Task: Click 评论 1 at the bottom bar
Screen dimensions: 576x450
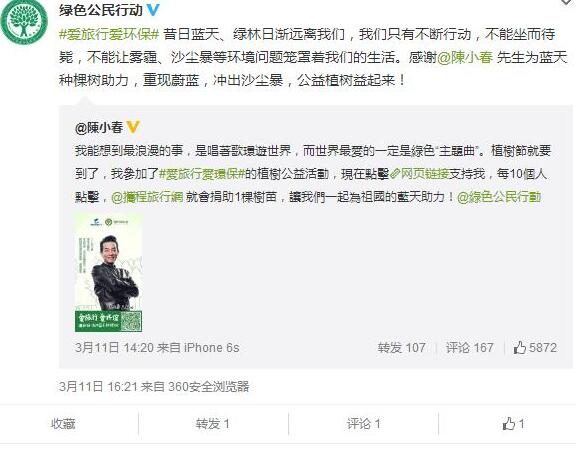Action: coord(363,424)
